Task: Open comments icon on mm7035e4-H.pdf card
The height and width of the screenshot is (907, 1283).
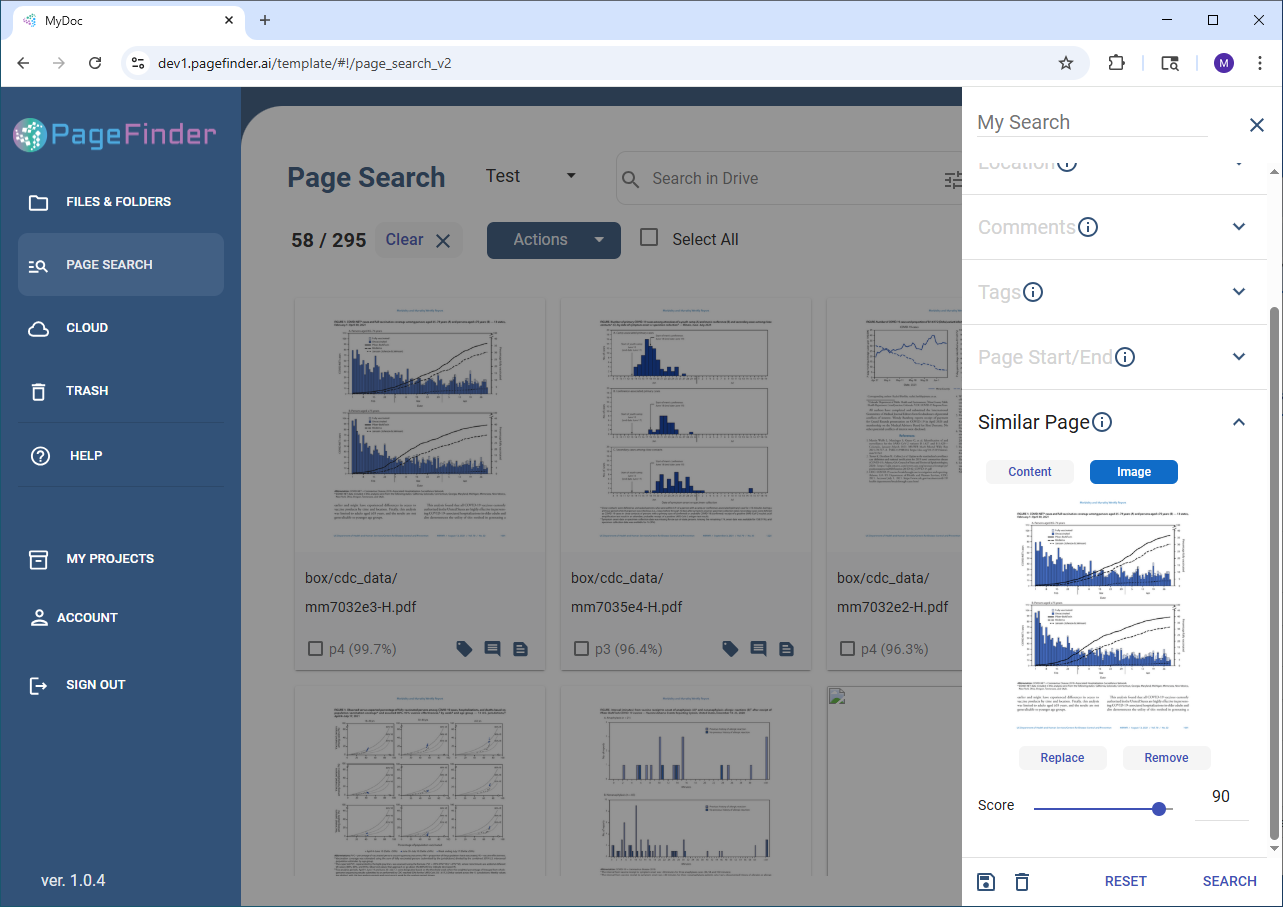Action: (x=758, y=649)
